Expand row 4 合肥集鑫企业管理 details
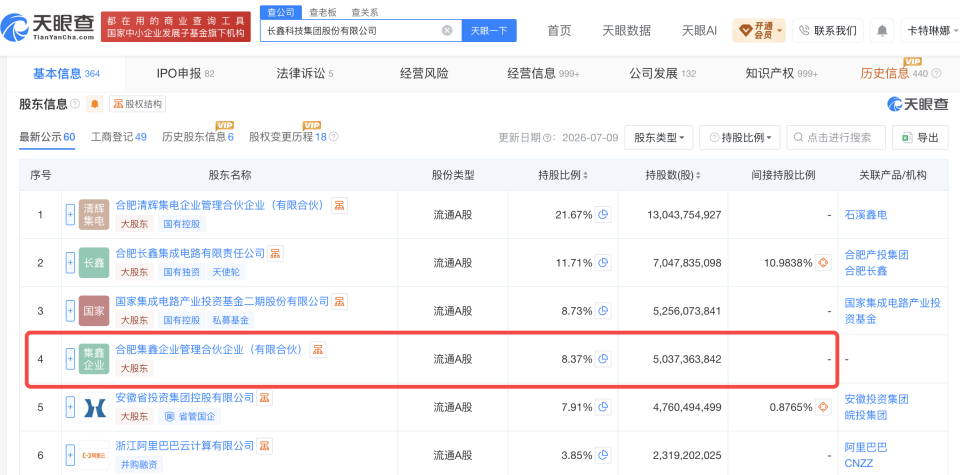 pos(70,359)
